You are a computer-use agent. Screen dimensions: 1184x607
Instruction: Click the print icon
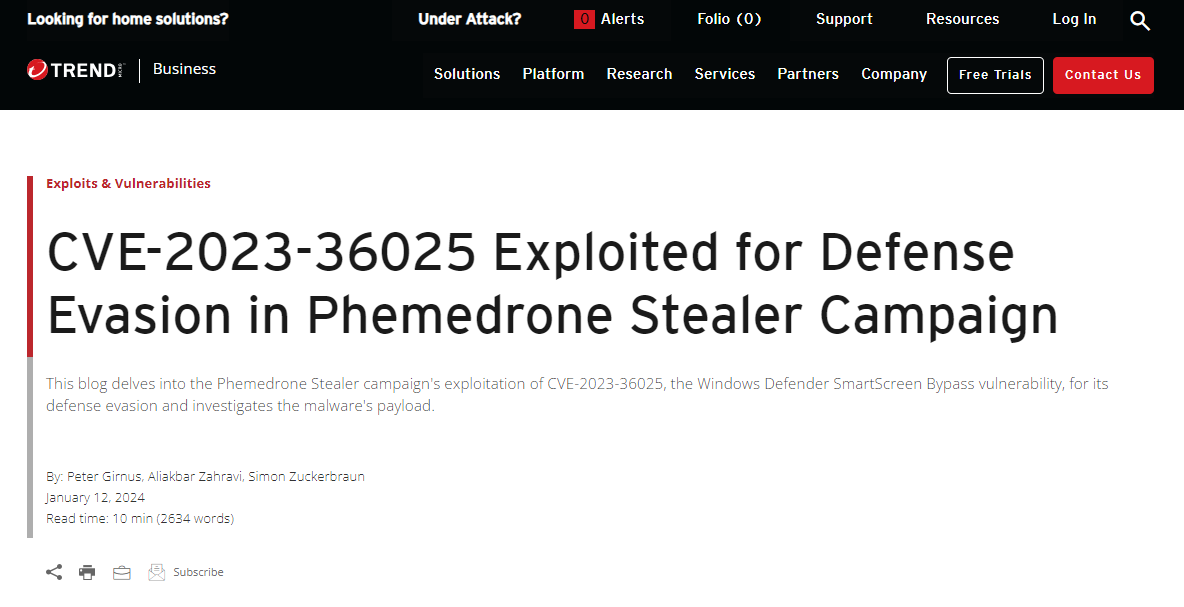point(88,572)
